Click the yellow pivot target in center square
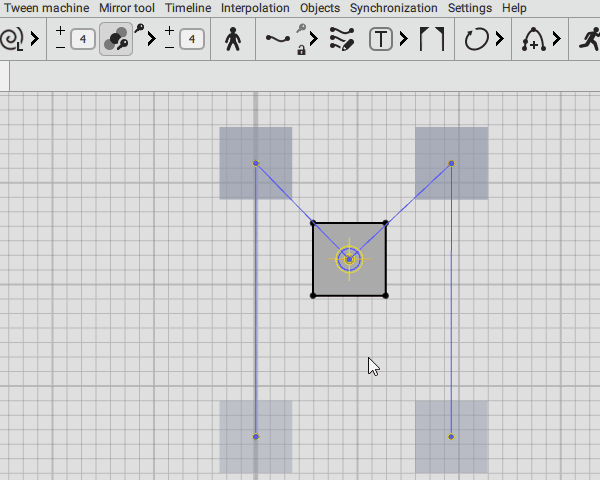The height and width of the screenshot is (480, 600). coord(349,260)
